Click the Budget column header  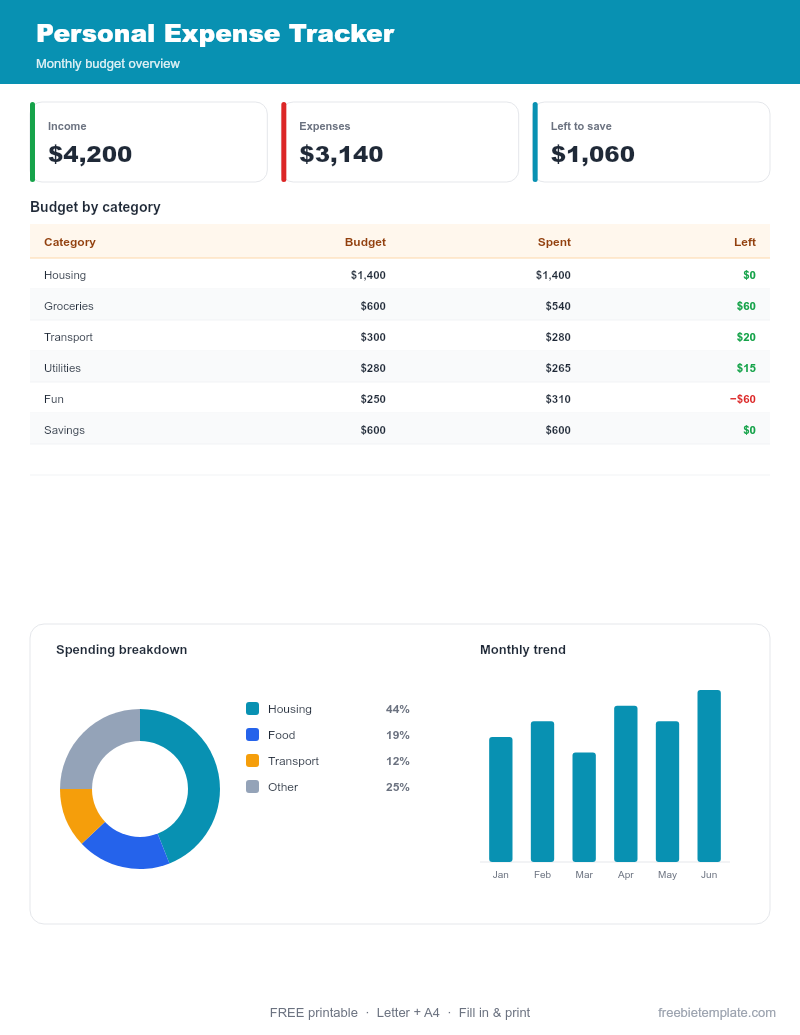coord(365,242)
